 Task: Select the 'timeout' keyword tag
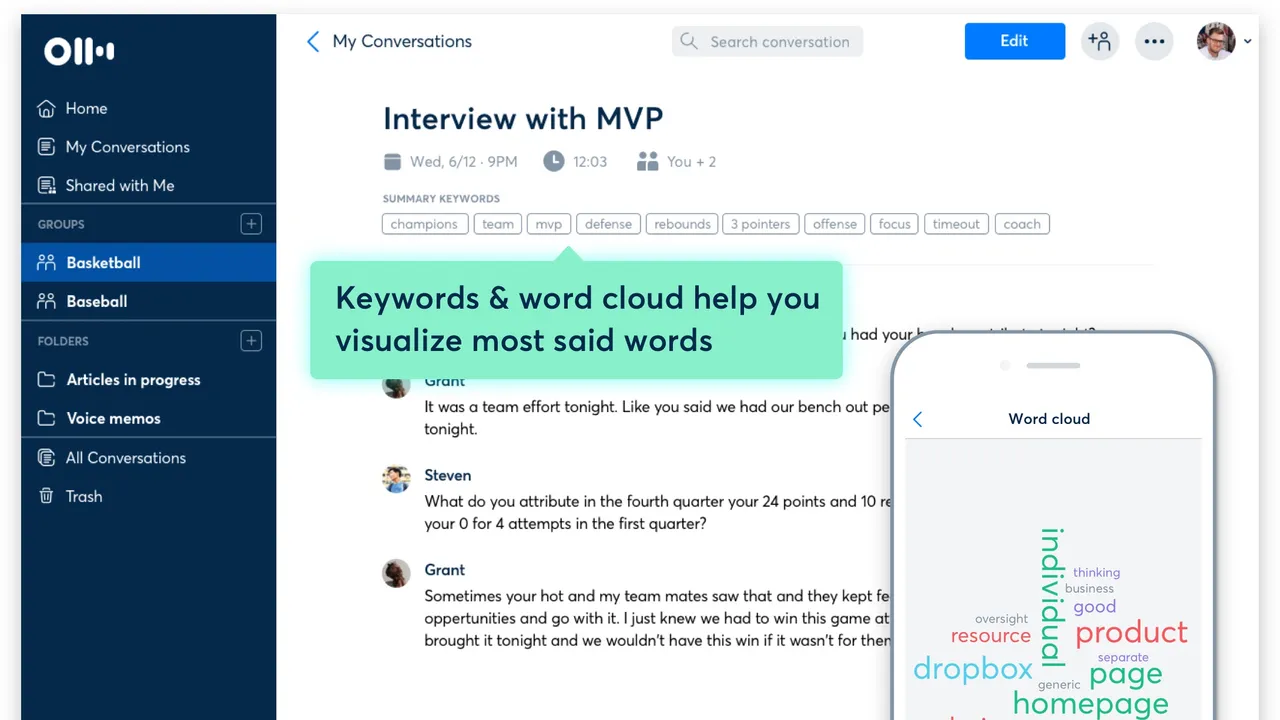click(x=956, y=224)
